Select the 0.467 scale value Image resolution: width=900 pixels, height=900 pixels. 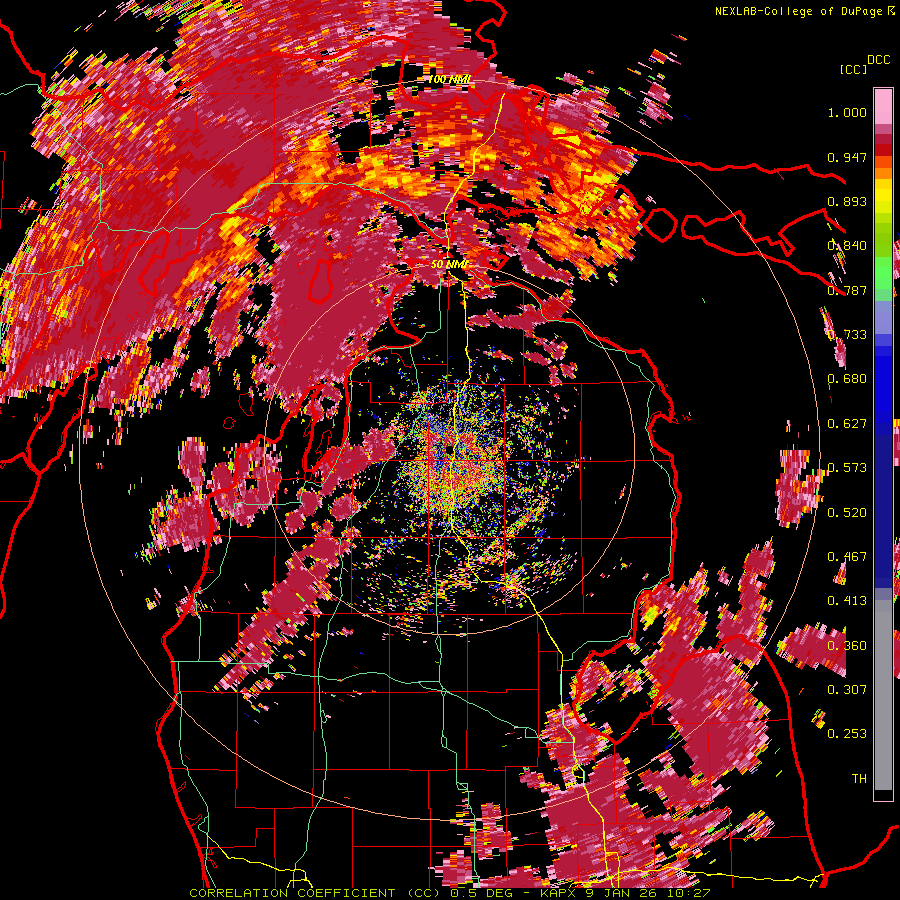[847, 557]
